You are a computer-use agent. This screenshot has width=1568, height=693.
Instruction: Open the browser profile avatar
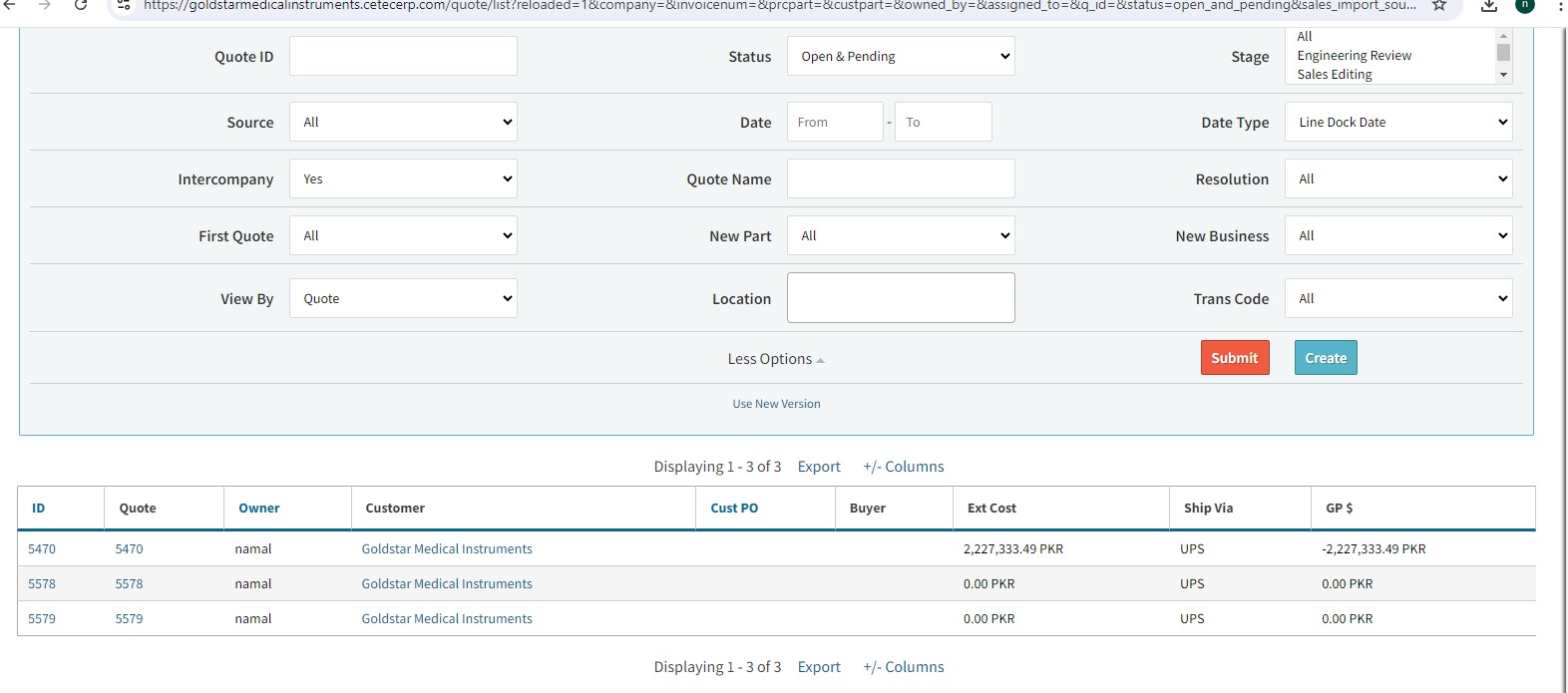click(x=1525, y=5)
